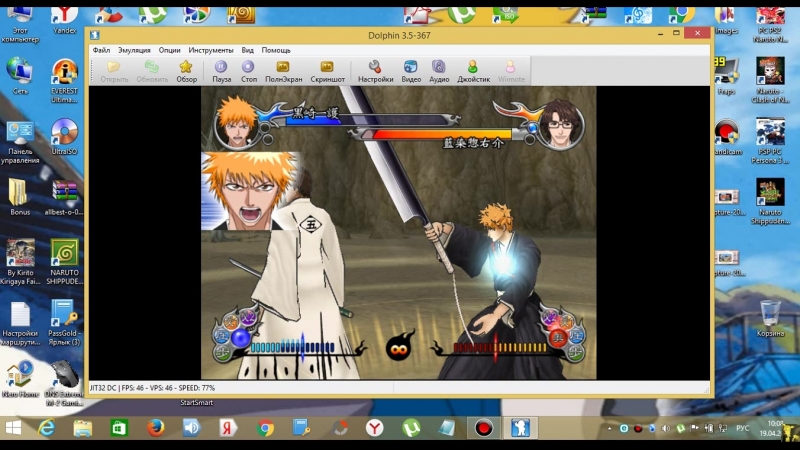
Task: Select the allbest archive desktop icon
Action: click(64, 197)
